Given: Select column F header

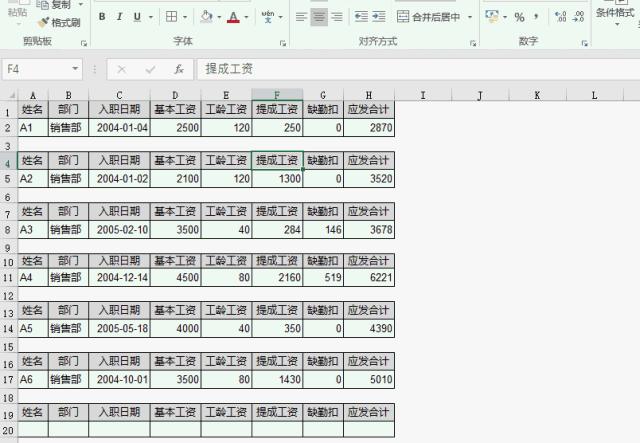Looking at the screenshot, I should point(277,95).
